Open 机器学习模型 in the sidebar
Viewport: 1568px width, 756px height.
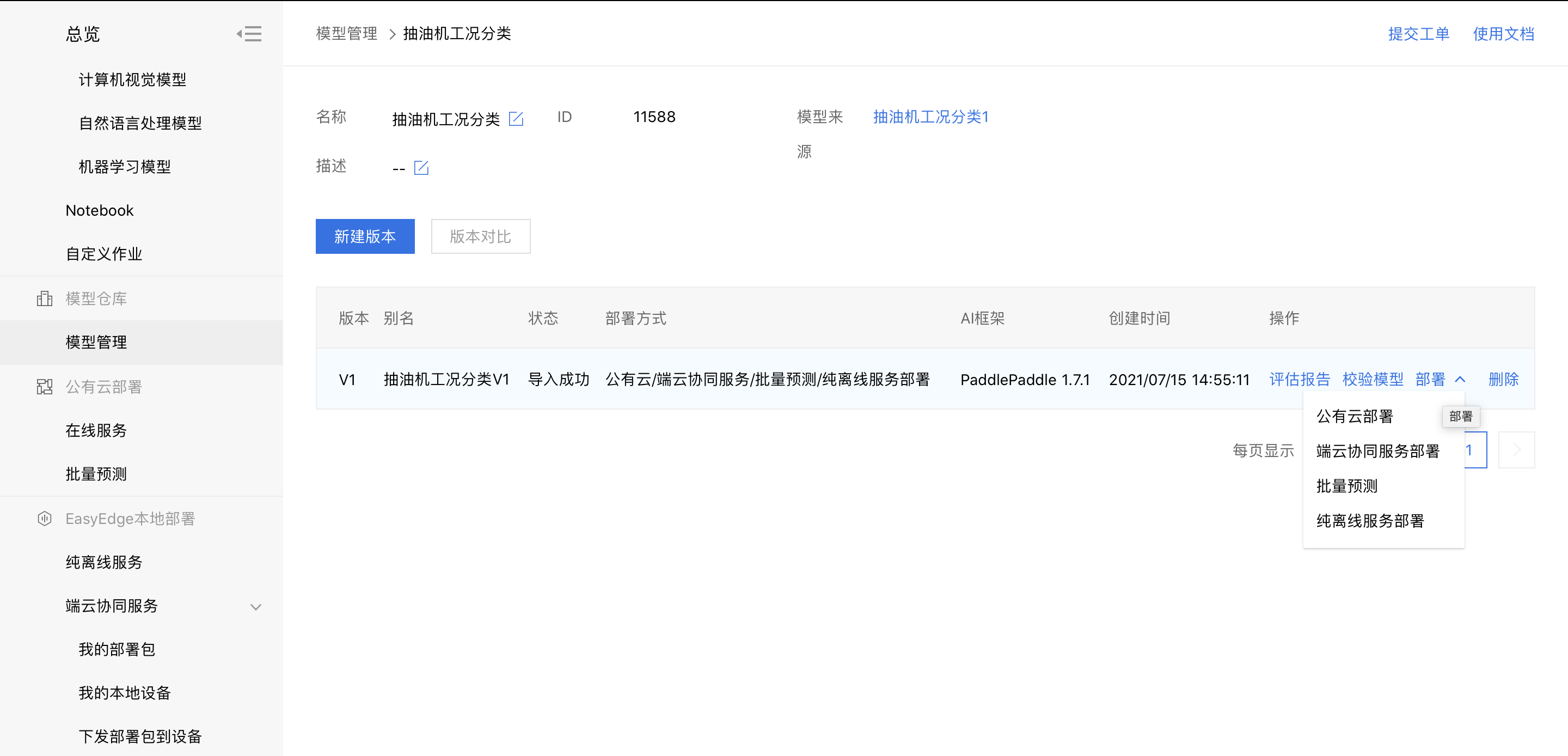pos(125,167)
